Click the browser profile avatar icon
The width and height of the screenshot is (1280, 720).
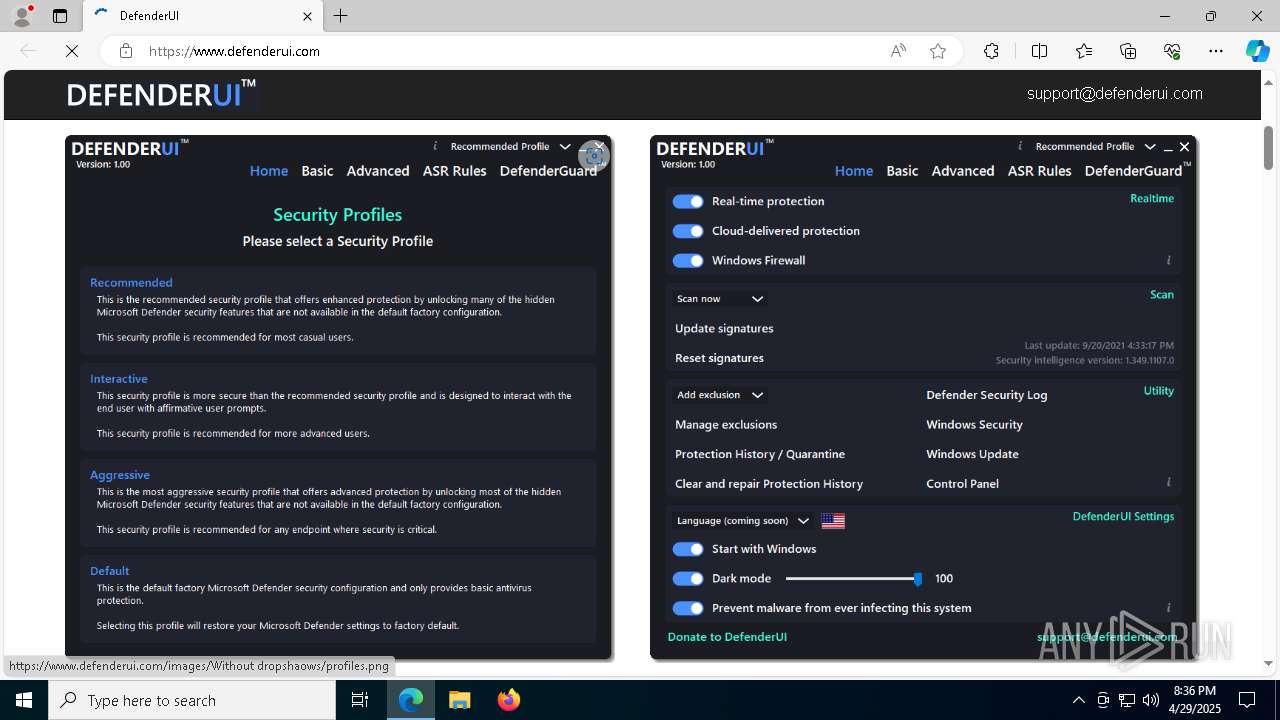pos(22,16)
